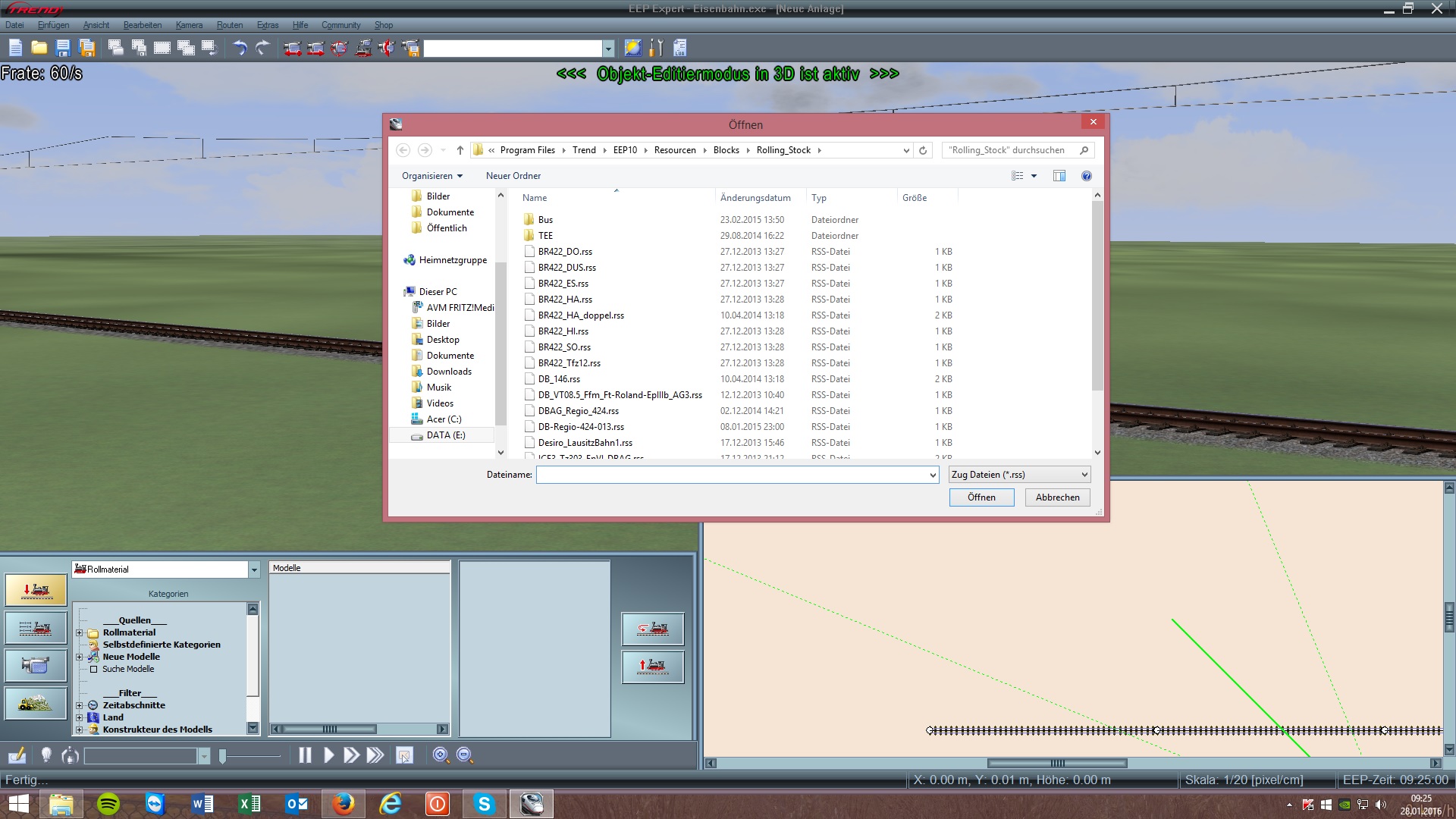
Task: Click the Abbrechen button
Action: pos(1057,497)
